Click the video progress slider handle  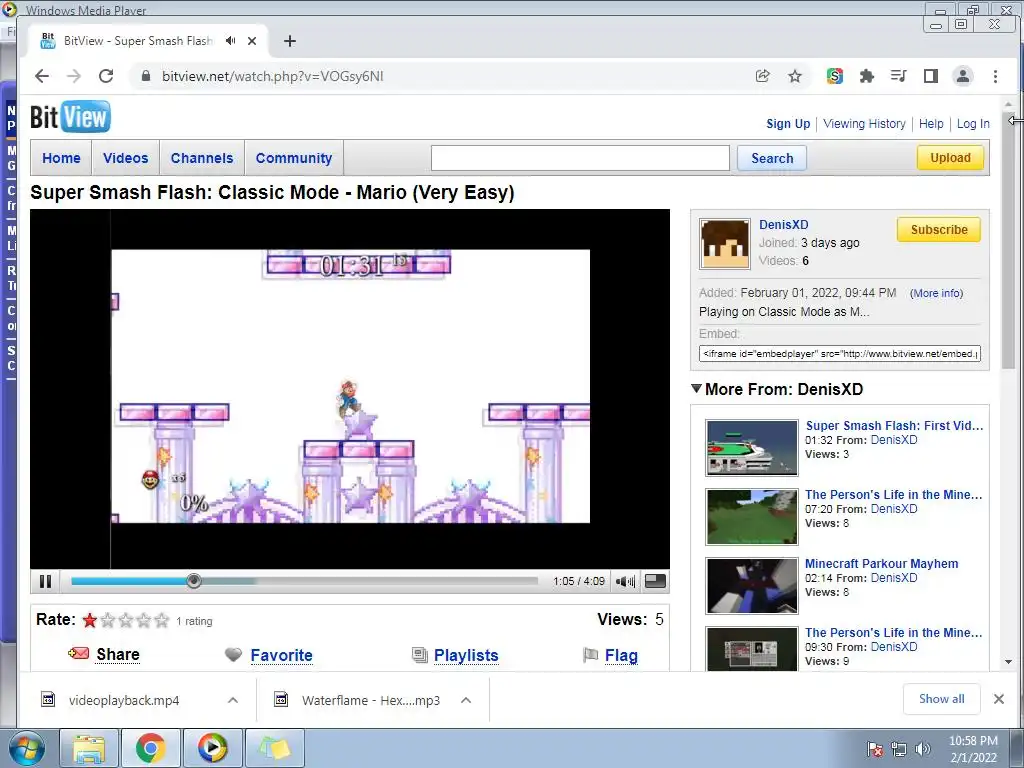[193, 581]
